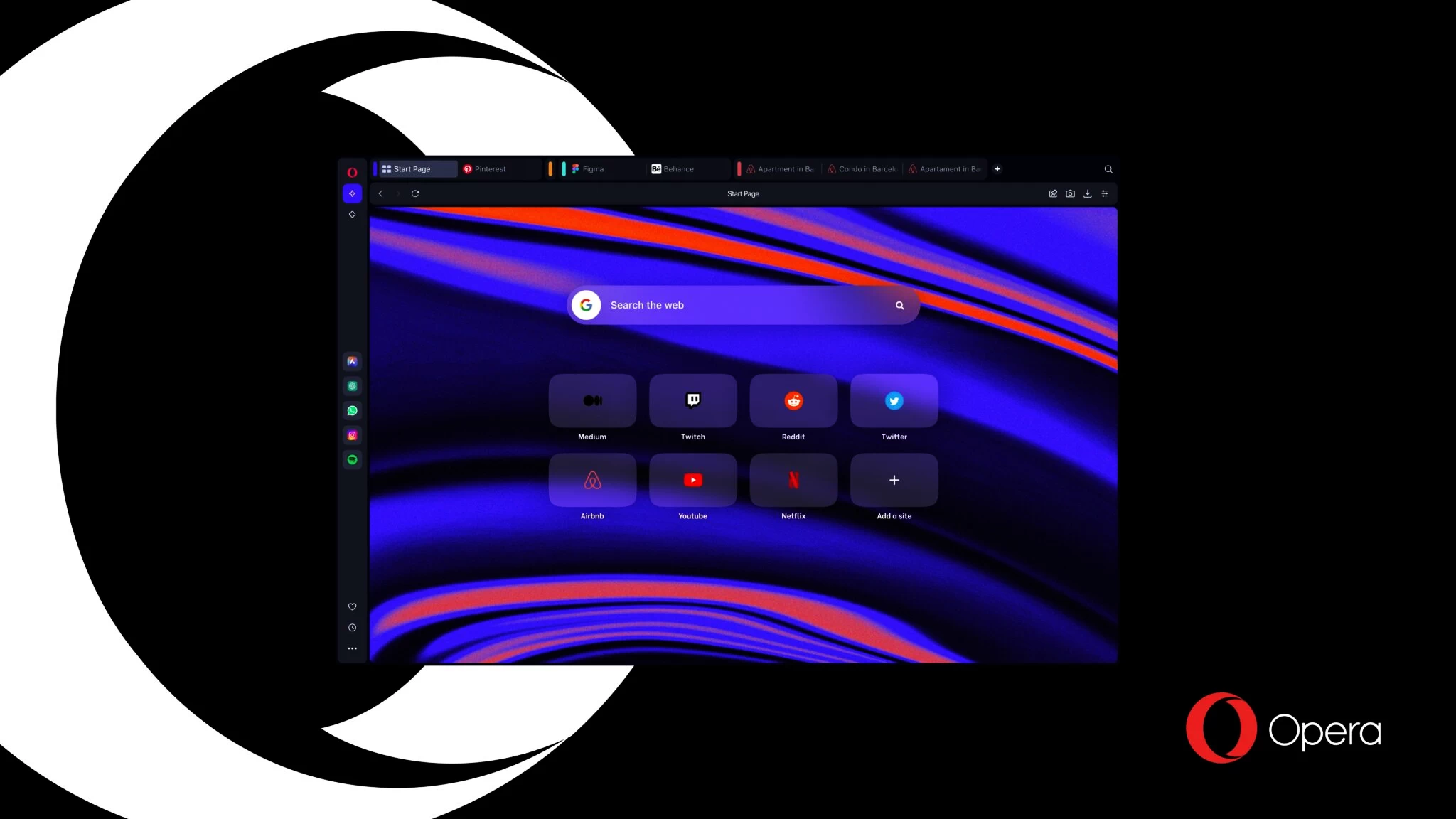Open the Opera main menu logo
This screenshot has width=1456, height=819.
352,172
